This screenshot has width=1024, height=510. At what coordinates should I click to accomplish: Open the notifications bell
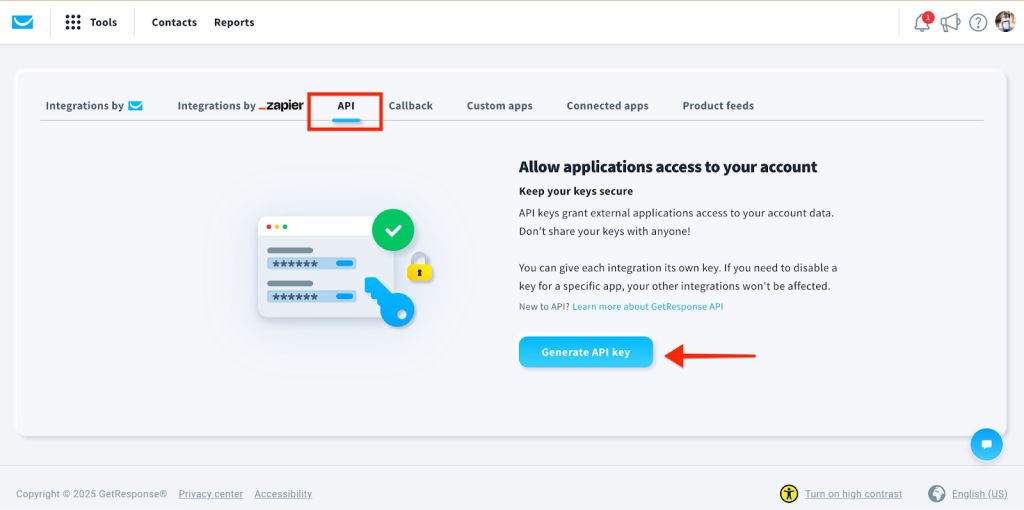pos(922,22)
